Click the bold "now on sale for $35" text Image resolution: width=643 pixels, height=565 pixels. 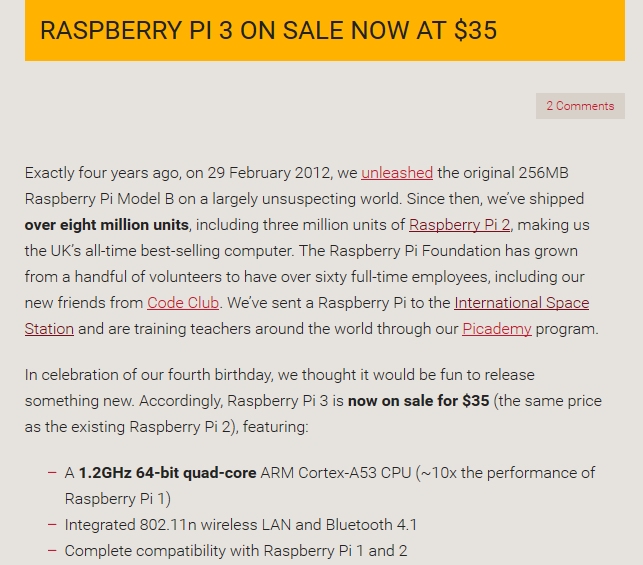(419, 401)
